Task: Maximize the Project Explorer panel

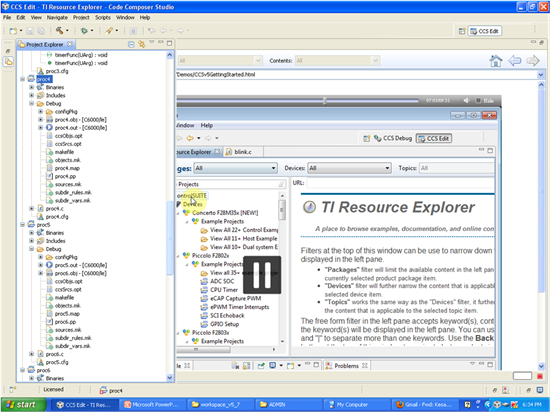Action: [169, 43]
